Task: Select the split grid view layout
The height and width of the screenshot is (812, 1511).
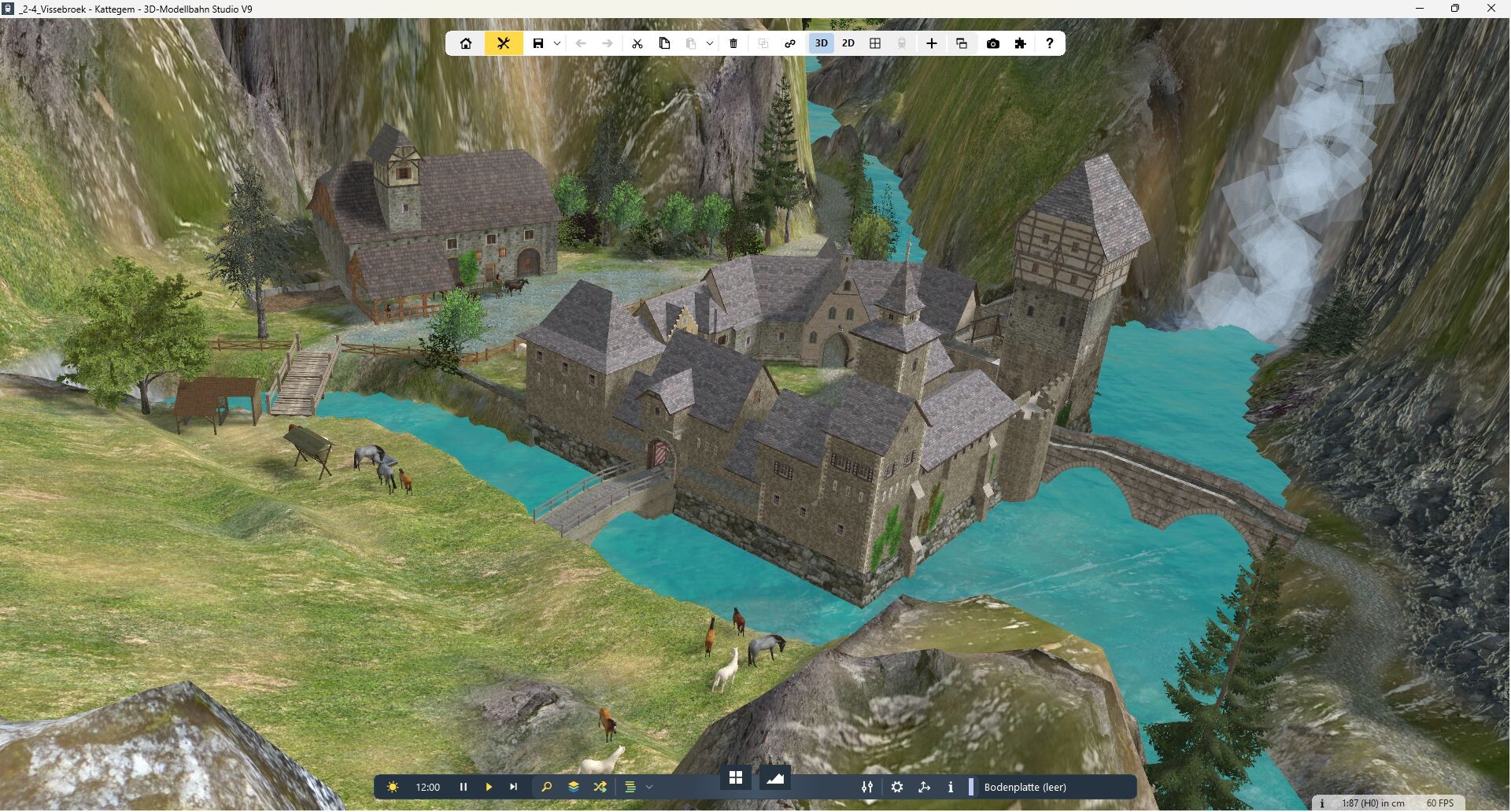Action: [875, 43]
